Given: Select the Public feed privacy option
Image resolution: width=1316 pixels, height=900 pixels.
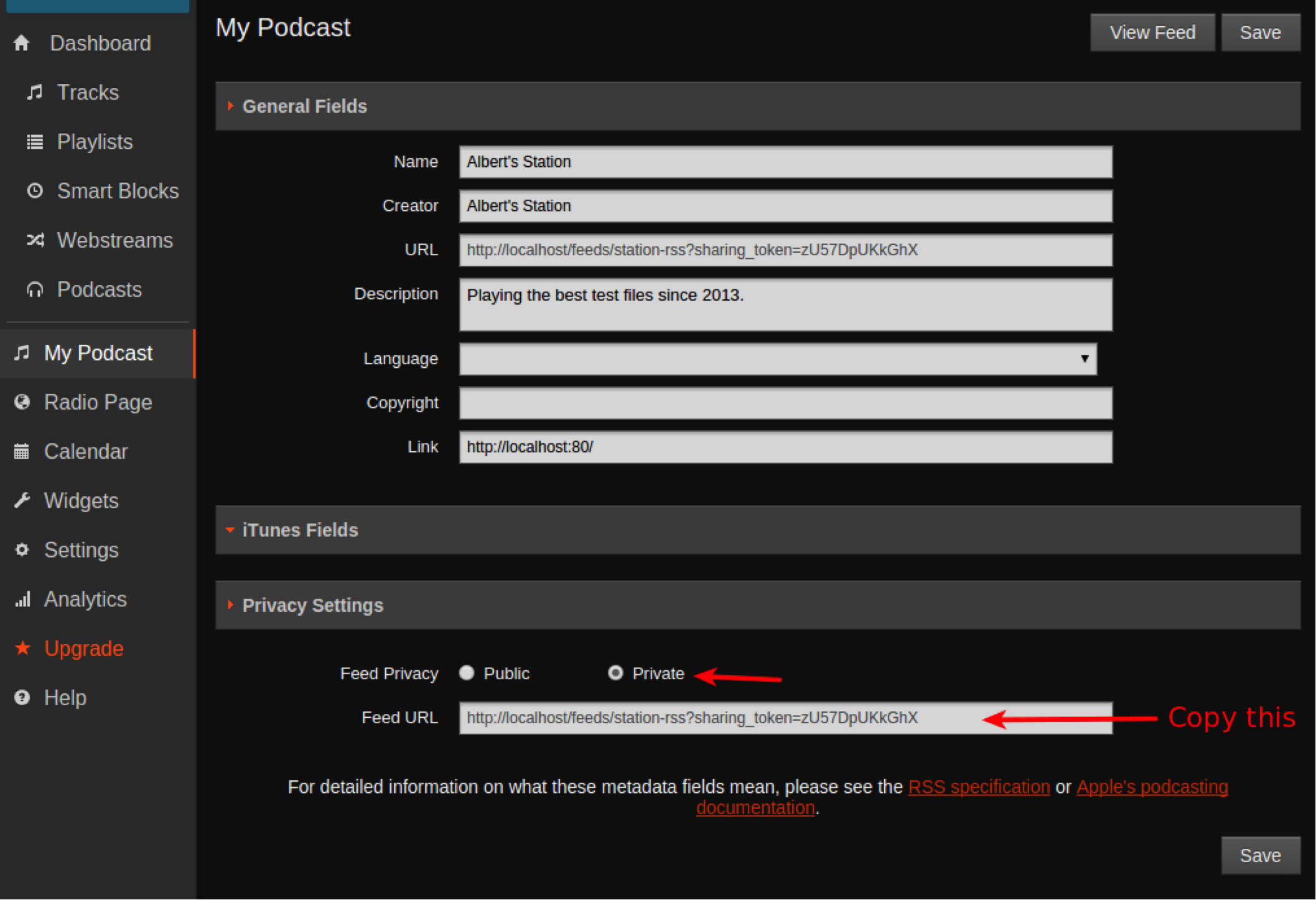Looking at the screenshot, I should [x=467, y=673].
